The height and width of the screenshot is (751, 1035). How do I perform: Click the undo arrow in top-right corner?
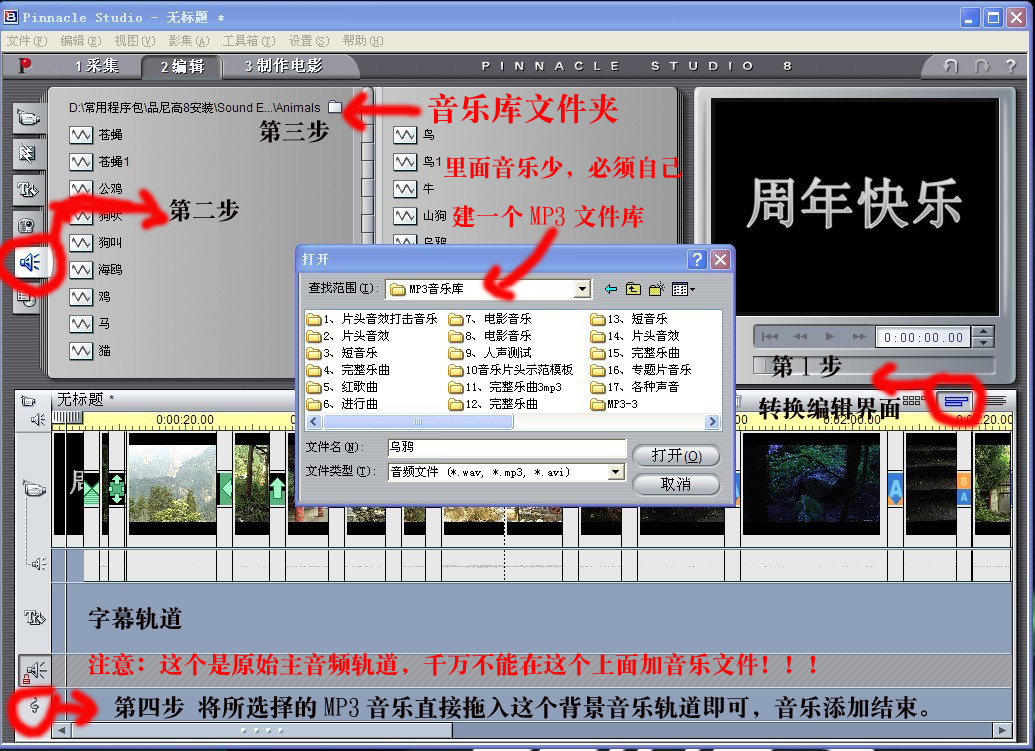tap(950, 66)
